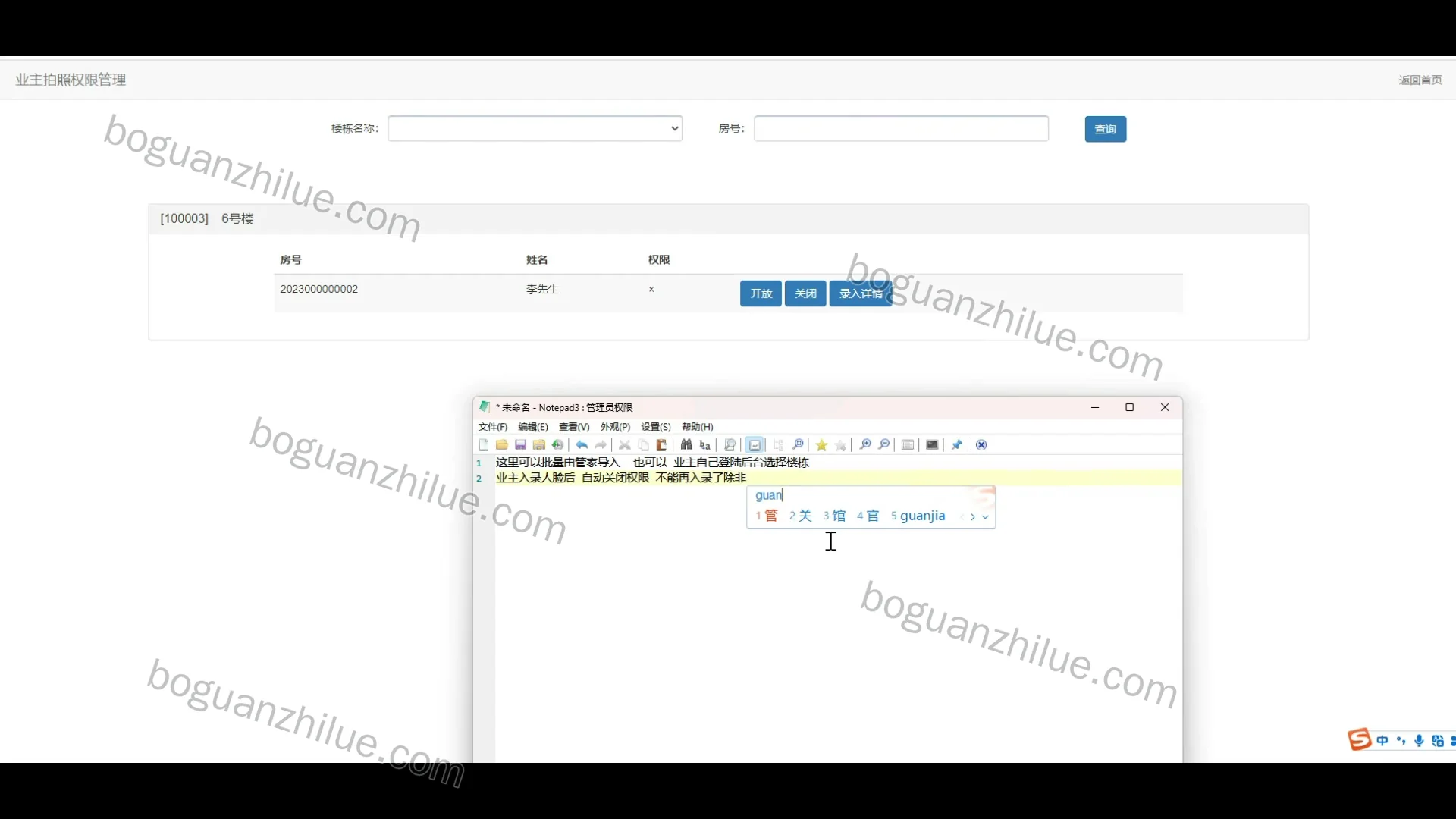1456x819 pixels.
Task: Maximize the Notepad3 window
Action: point(1130,408)
